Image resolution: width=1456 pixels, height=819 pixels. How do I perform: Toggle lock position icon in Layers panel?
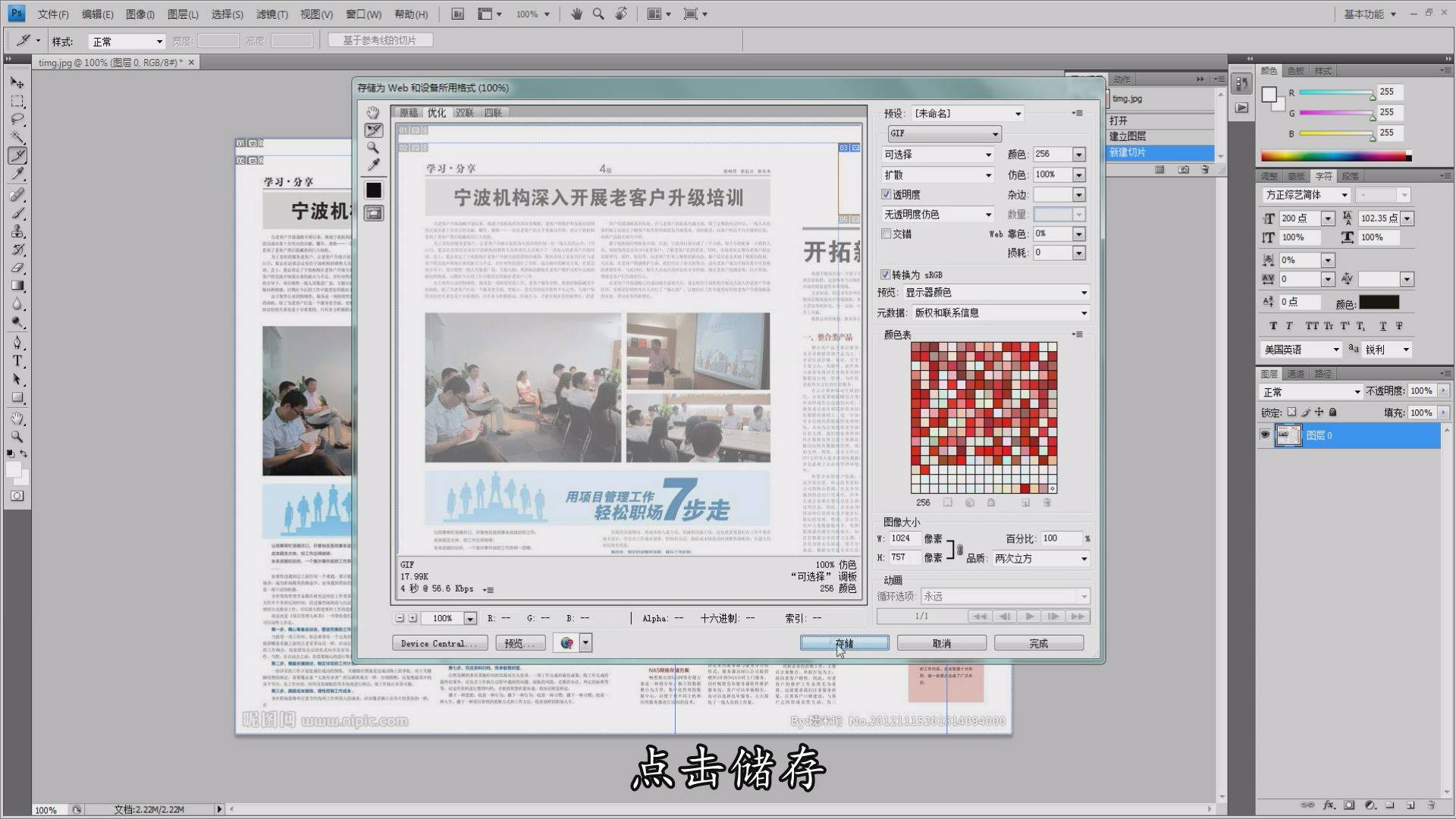pyautogui.click(x=1319, y=413)
